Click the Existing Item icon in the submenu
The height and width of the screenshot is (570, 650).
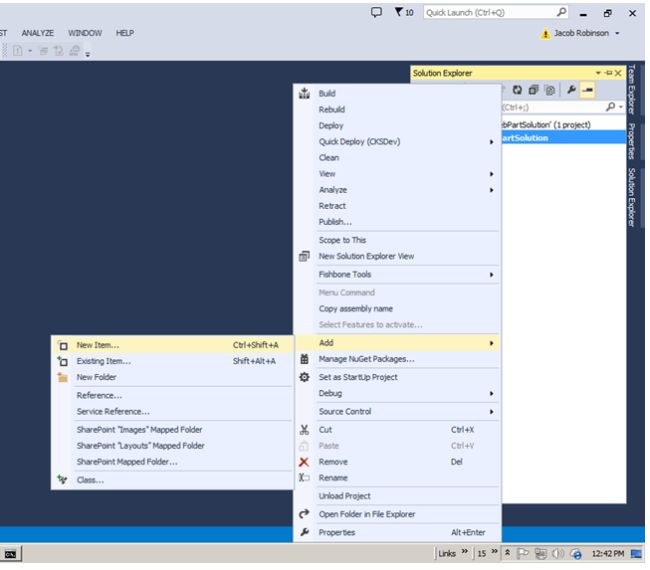point(63,361)
